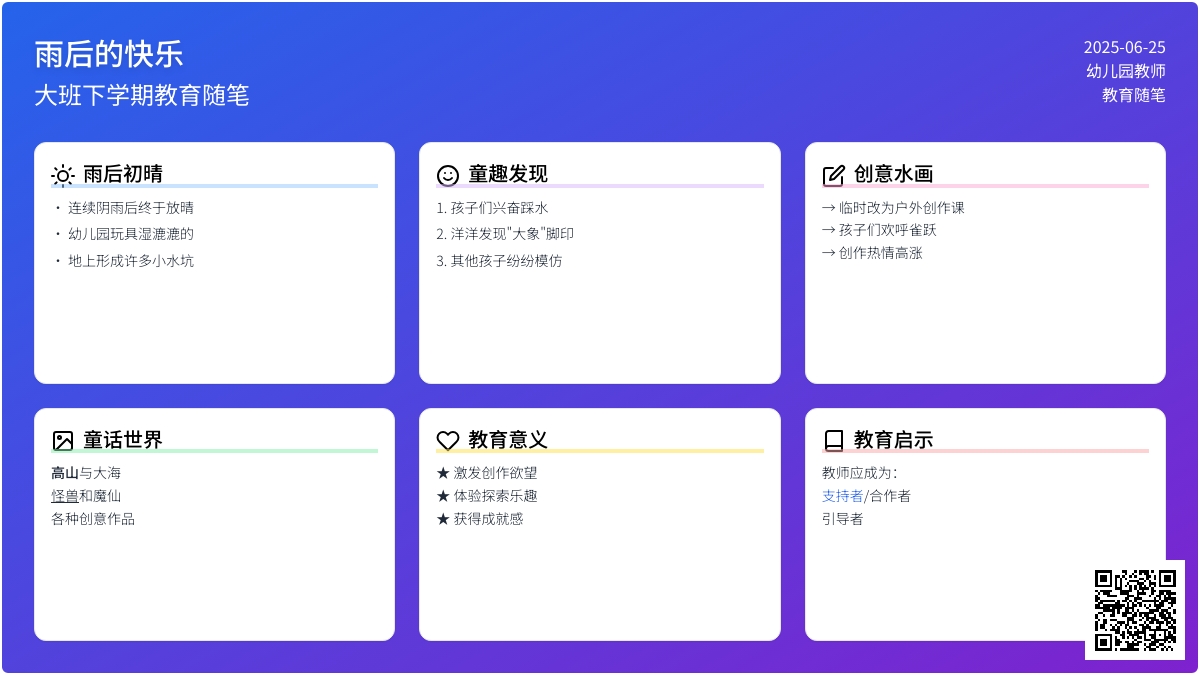Click the book icon beside 教育启示

(834, 441)
